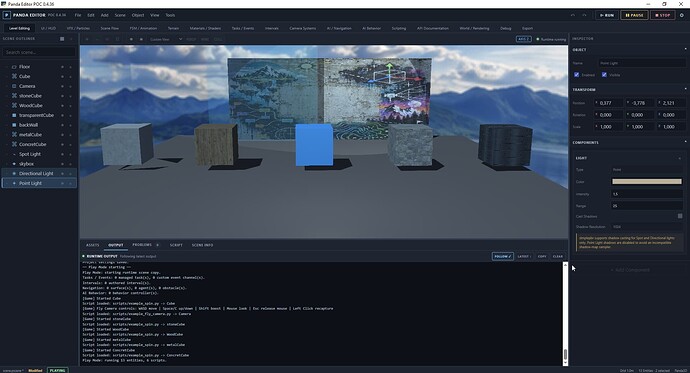Click the Intensity value field
This screenshot has width=690, height=373.
click(647, 194)
